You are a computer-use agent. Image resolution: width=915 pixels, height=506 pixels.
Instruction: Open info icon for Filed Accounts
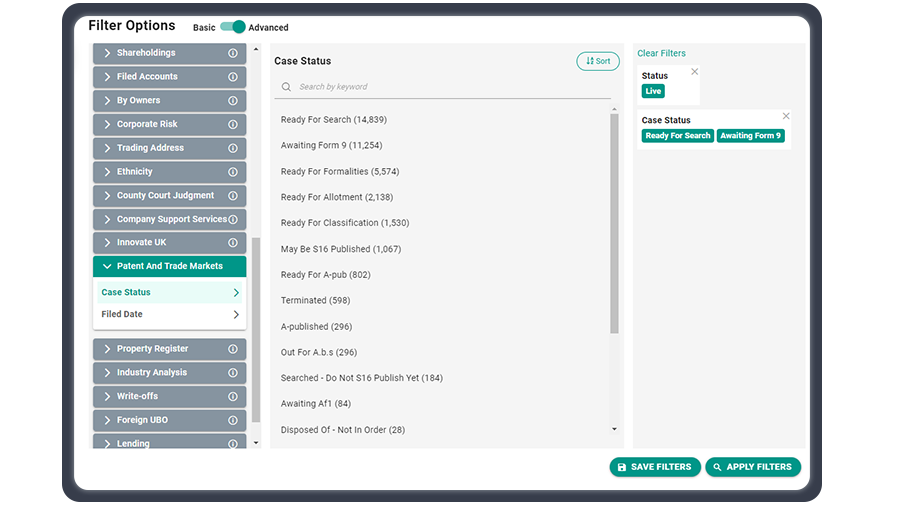233,77
